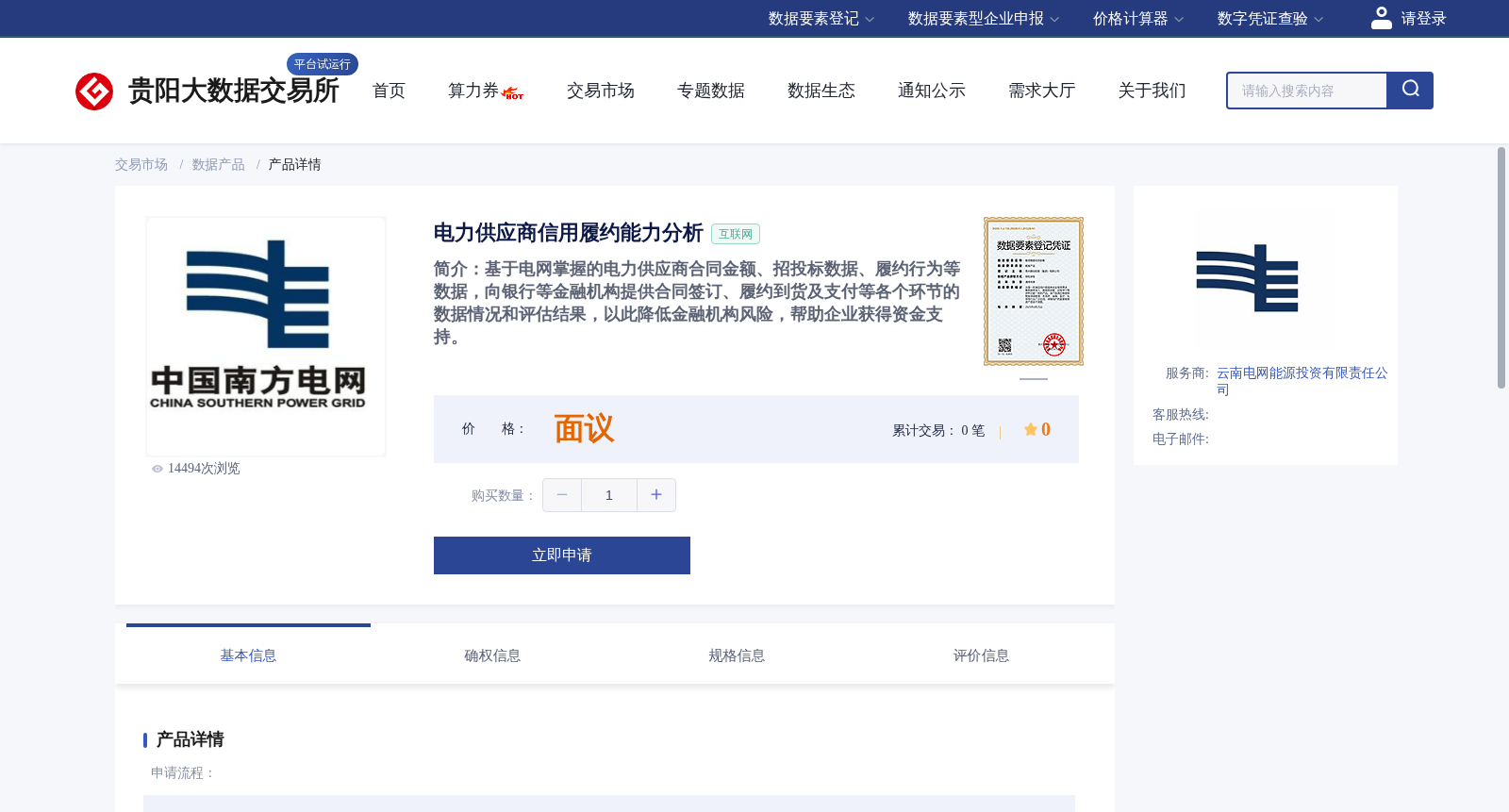Screen dimensions: 1509x812
Task: Go to 数据产品 breadcrumb link
Action: click(x=219, y=165)
